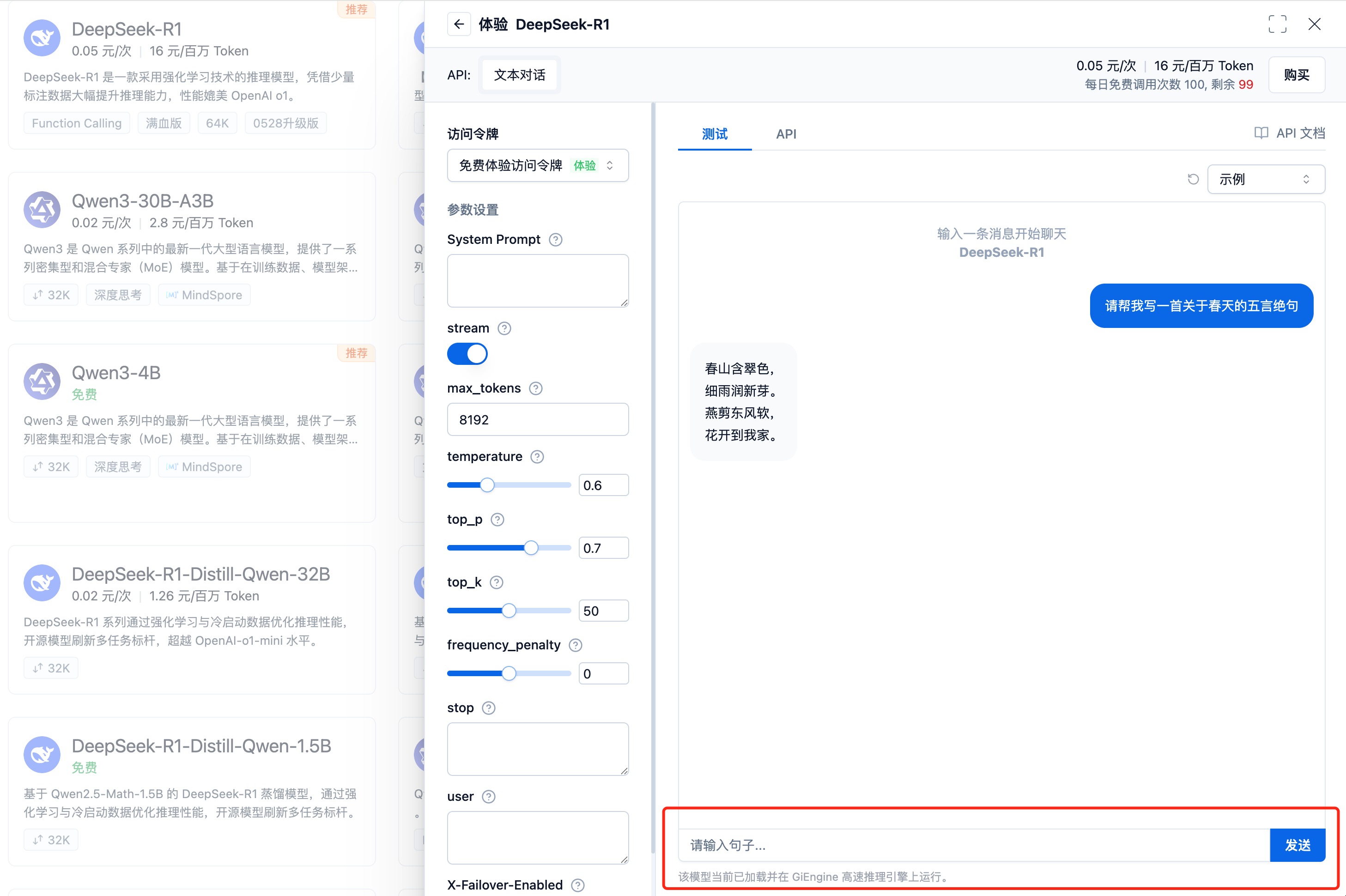
Task: Click the user message 请帮我写一首关于春天的五言绝句
Action: pyautogui.click(x=1201, y=306)
